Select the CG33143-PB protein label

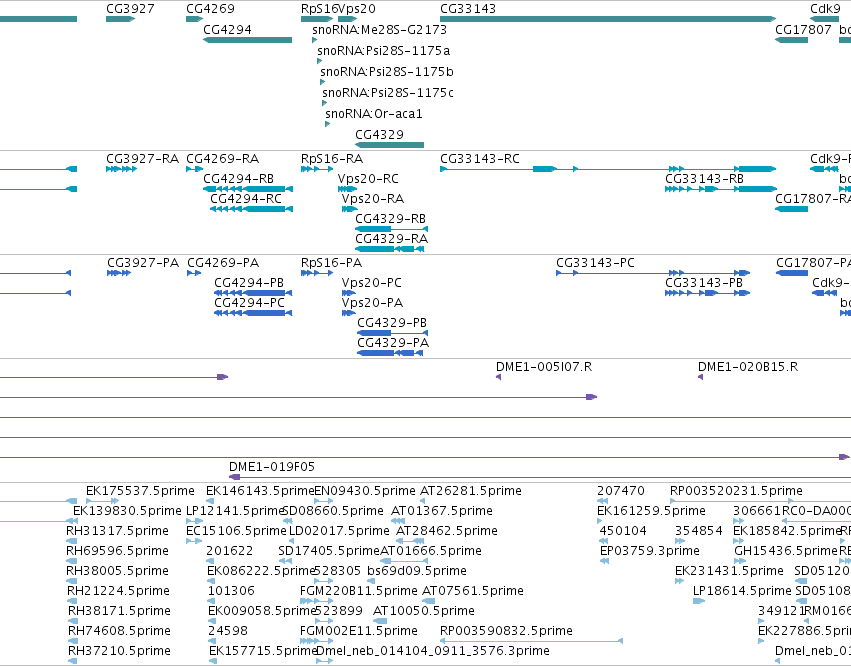[704, 283]
